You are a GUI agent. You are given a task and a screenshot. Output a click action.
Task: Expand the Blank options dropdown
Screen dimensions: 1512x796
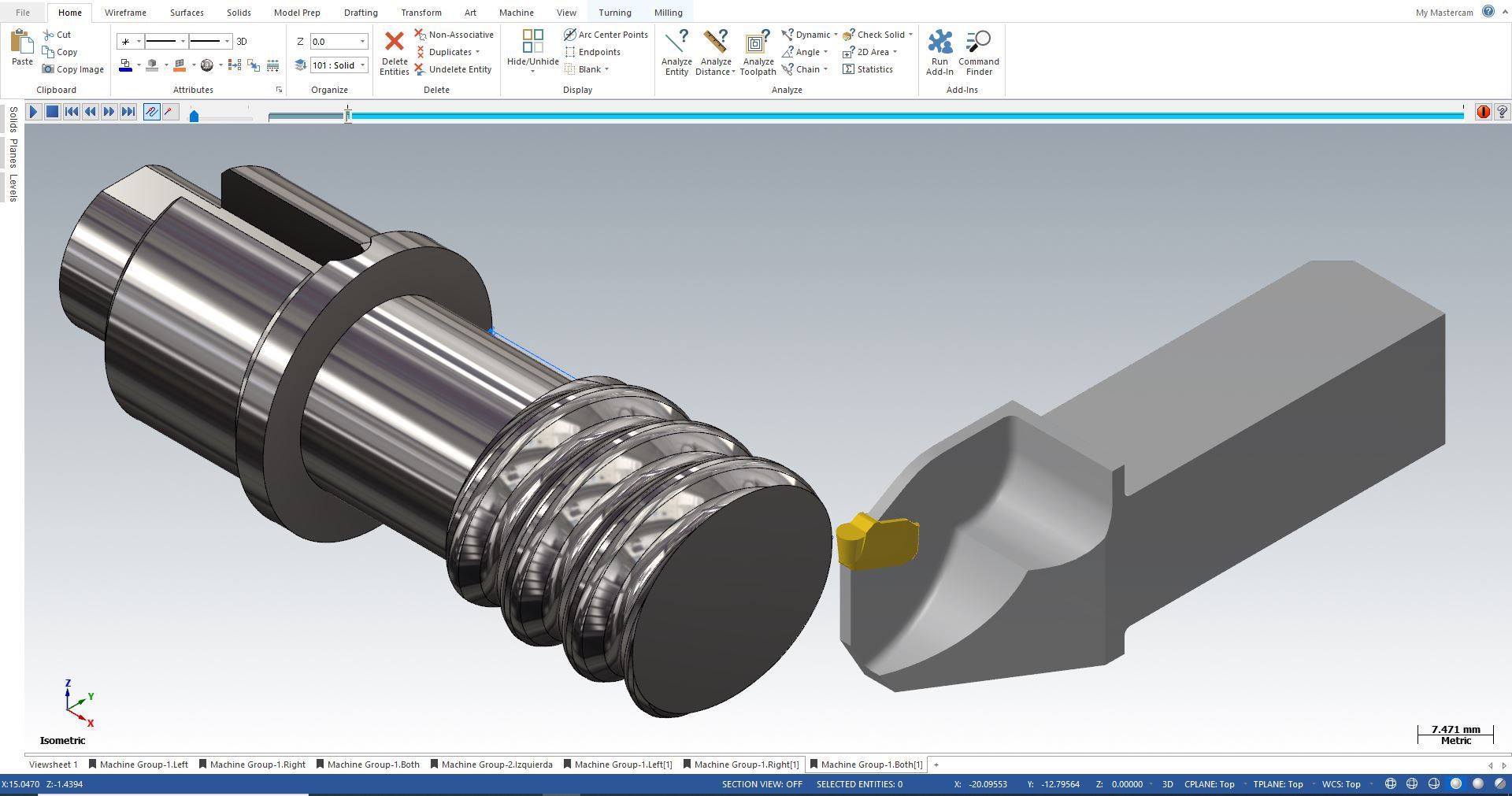[x=606, y=69]
